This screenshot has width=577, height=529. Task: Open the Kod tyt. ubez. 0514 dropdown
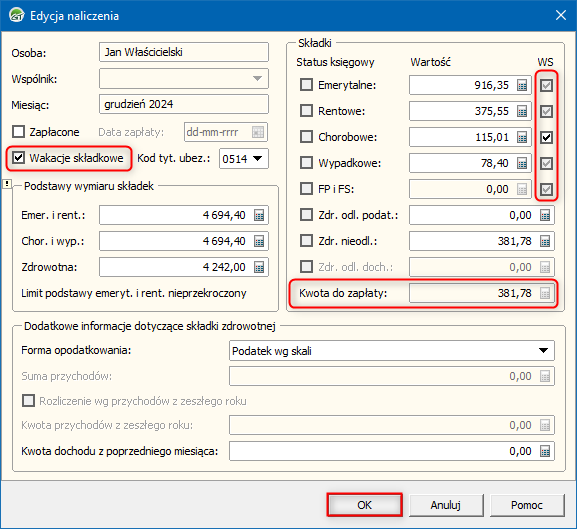coord(244,159)
